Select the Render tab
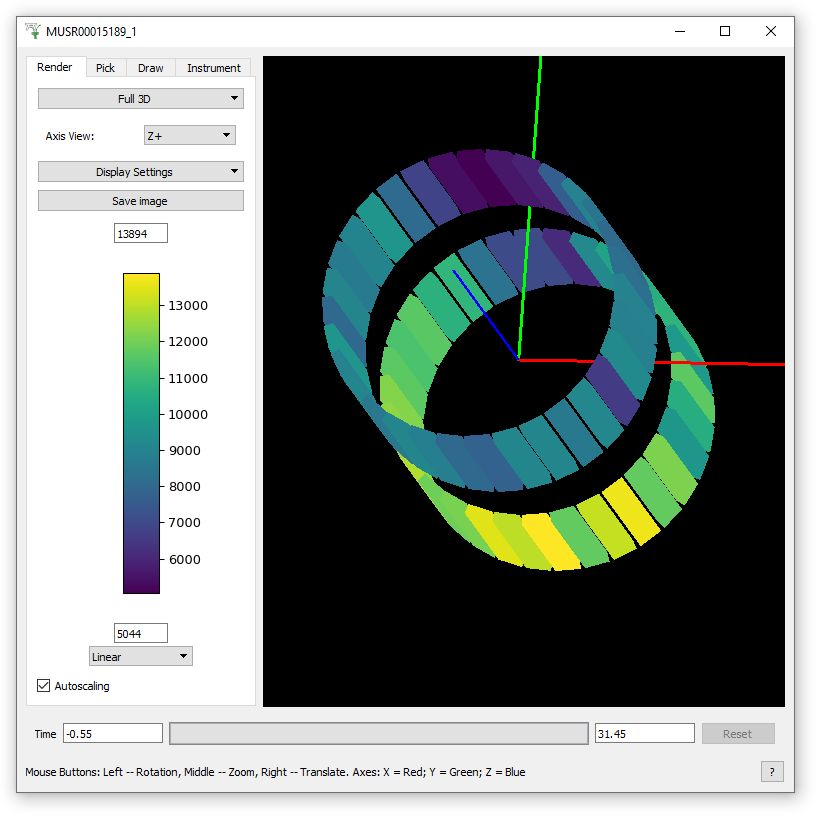819x818 pixels. tap(55, 67)
